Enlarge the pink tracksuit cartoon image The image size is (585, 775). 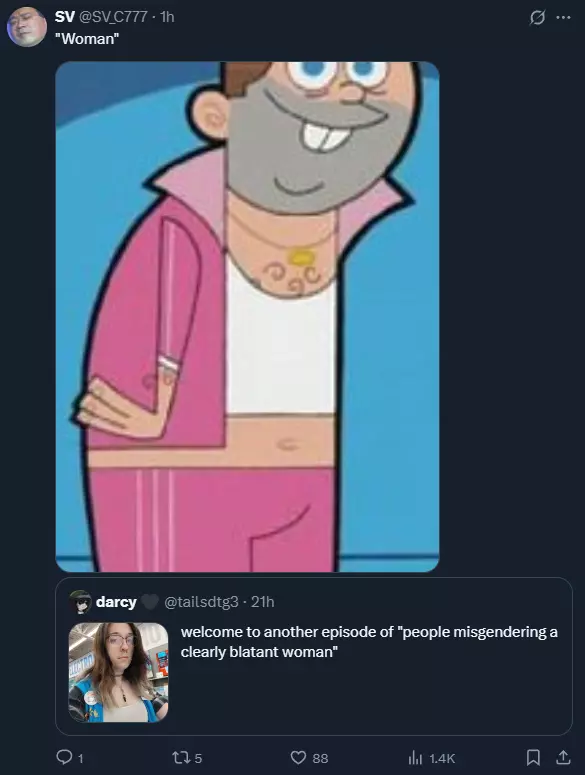[x=247, y=316]
